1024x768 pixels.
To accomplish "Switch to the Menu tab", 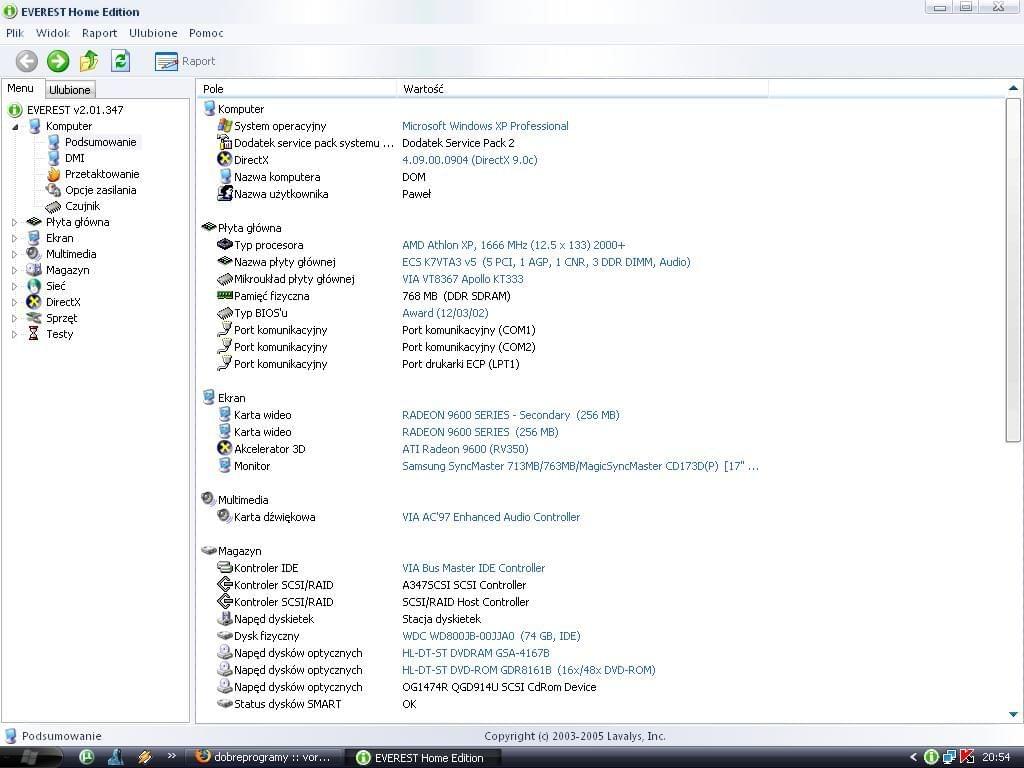I will click(x=20, y=88).
